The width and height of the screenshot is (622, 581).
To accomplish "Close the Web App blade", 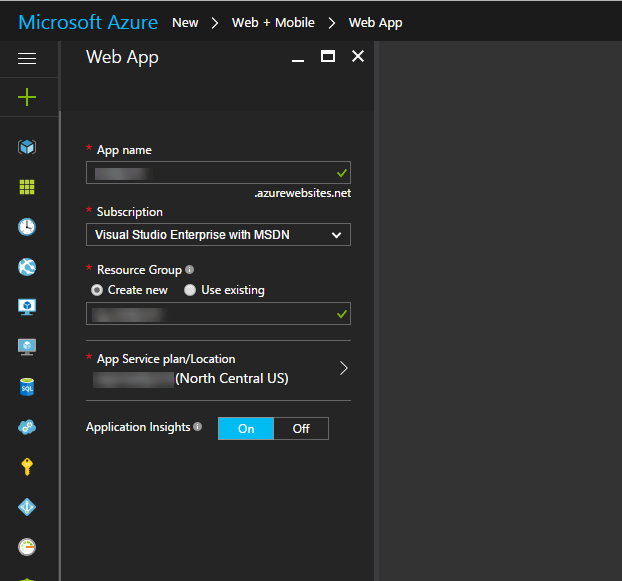I will pos(358,56).
